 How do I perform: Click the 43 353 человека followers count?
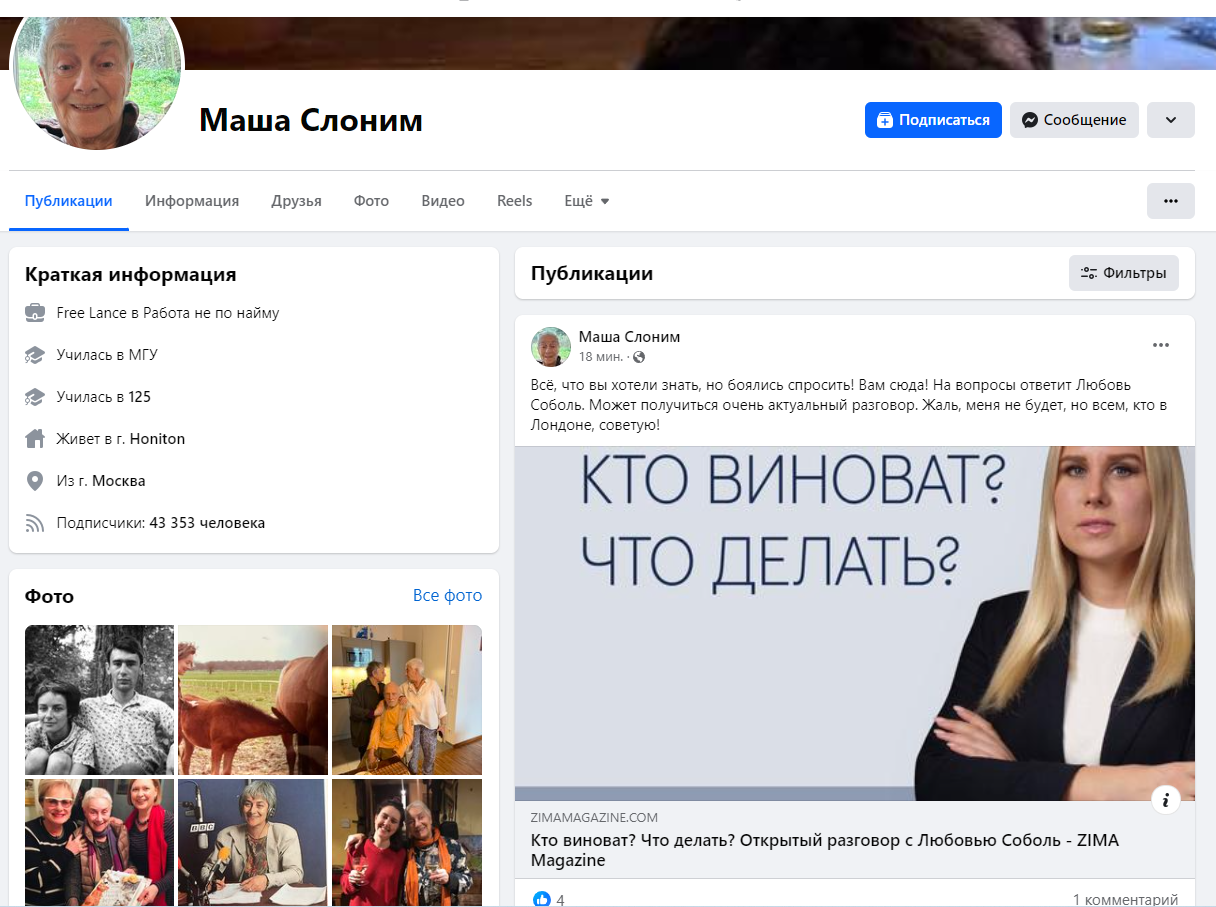click(x=207, y=523)
